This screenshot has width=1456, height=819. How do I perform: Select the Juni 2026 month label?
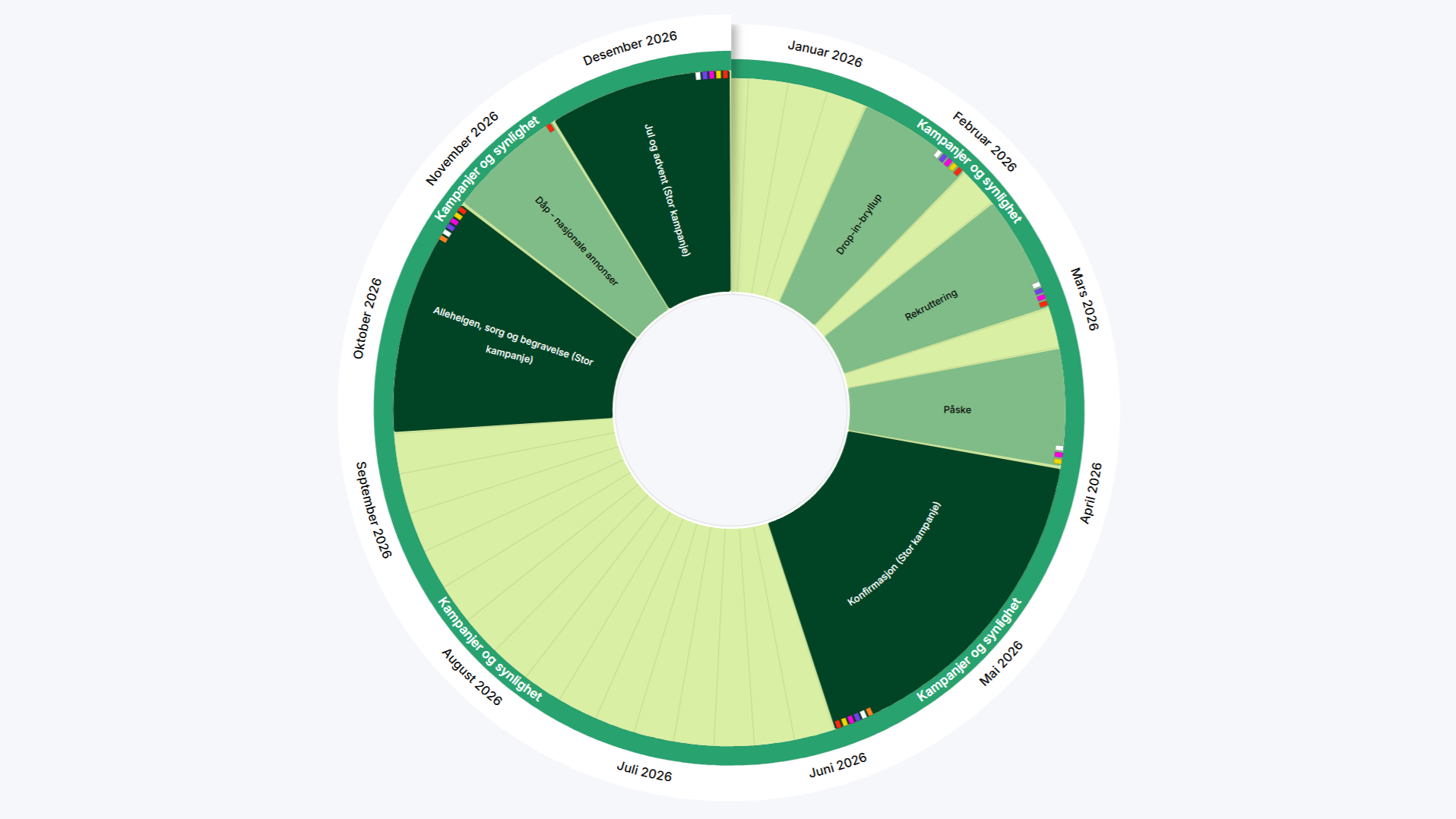point(837,766)
